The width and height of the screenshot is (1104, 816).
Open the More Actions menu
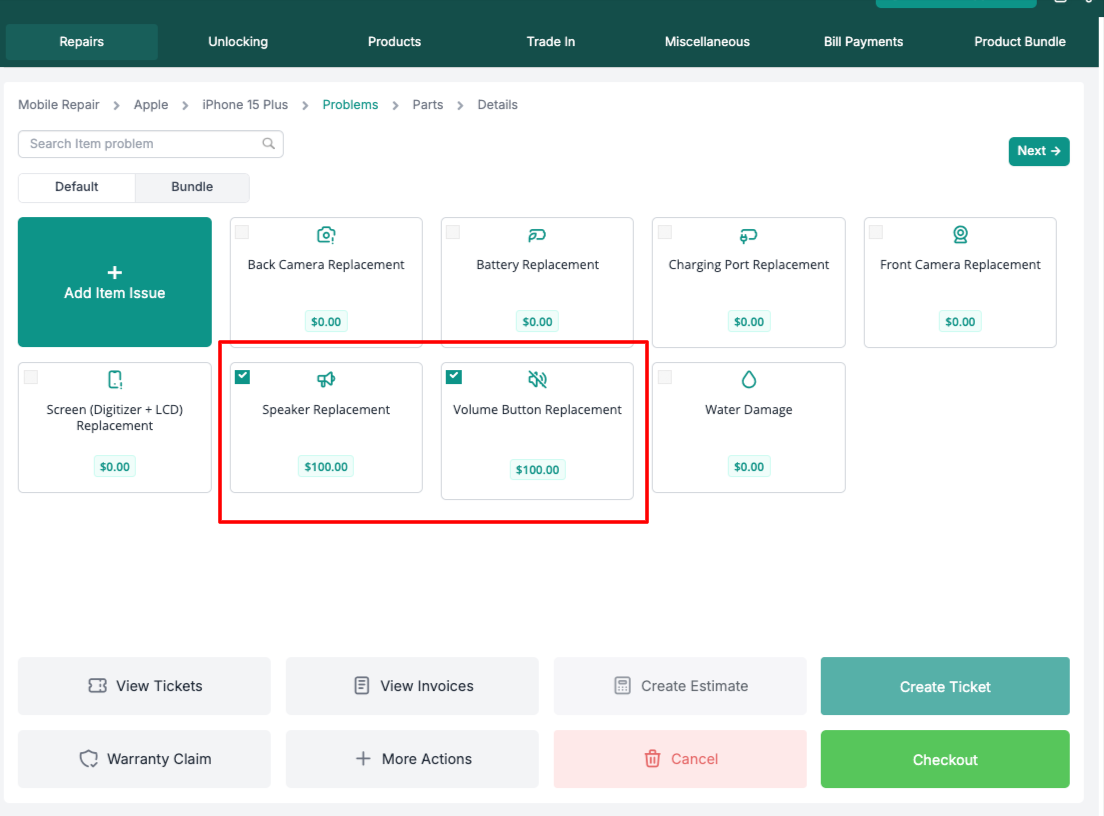pyautogui.click(x=412, y=759)
